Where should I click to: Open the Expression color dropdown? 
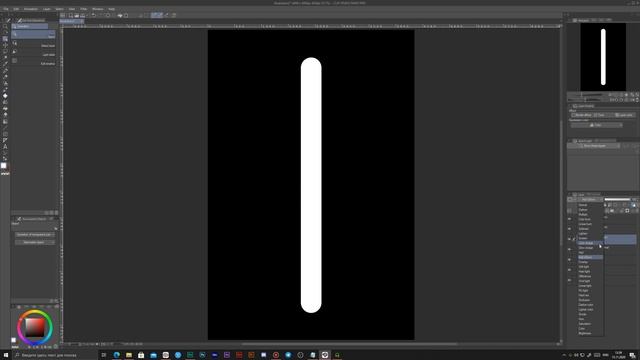click(x=596, y=125)
